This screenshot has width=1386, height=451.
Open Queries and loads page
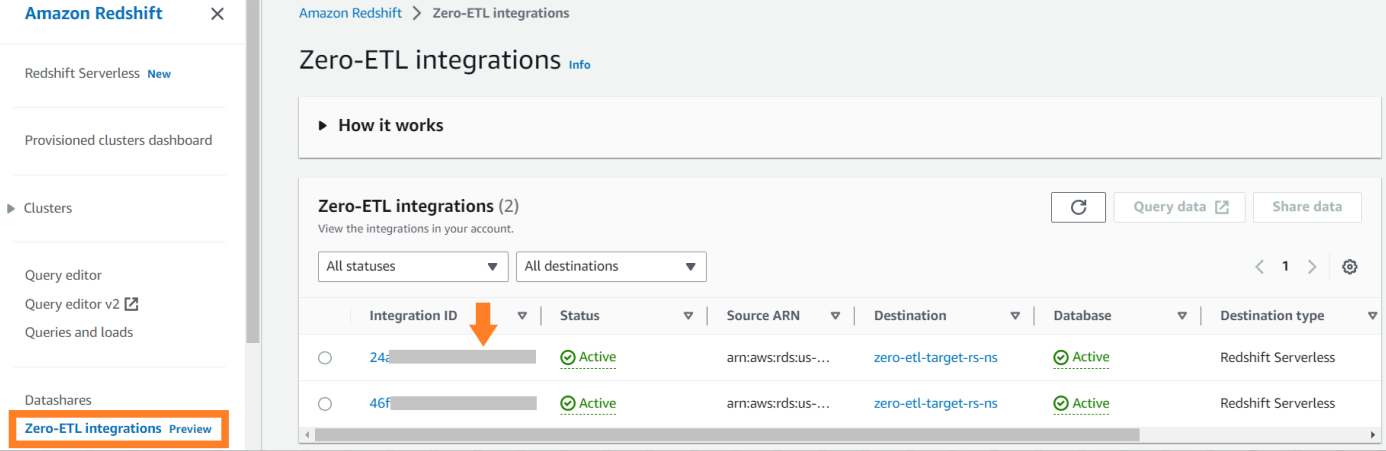coord(79,332)
